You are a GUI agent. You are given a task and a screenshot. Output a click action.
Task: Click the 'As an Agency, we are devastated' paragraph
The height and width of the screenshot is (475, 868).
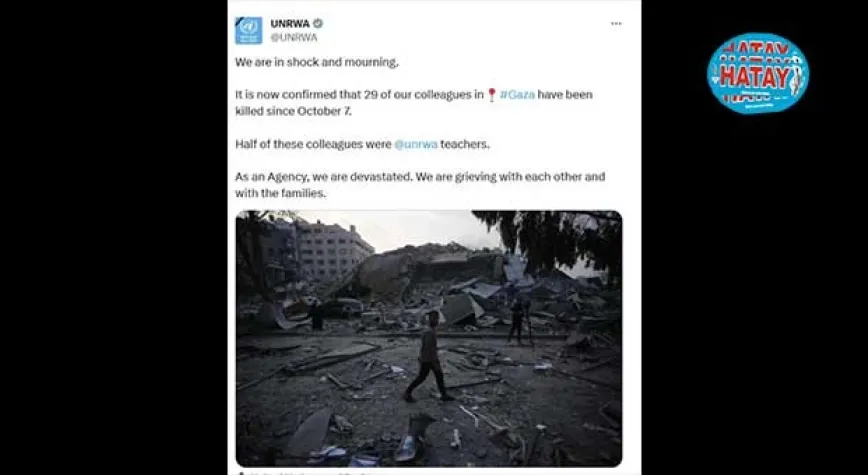pos(420,184)
